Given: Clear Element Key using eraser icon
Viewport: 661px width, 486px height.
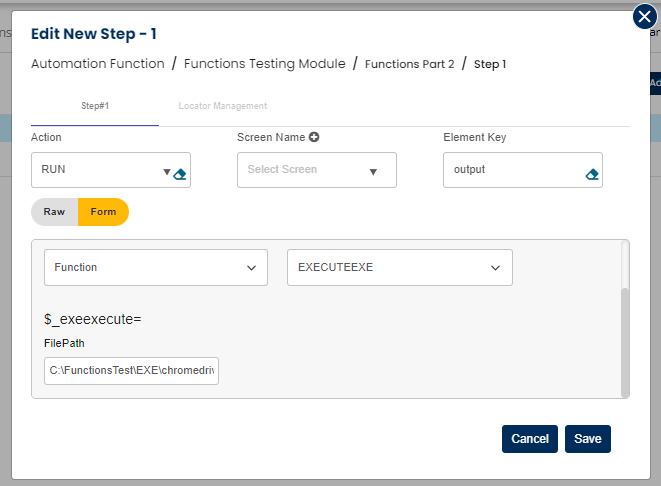Looking at the screenshot, I should (592, 174).
